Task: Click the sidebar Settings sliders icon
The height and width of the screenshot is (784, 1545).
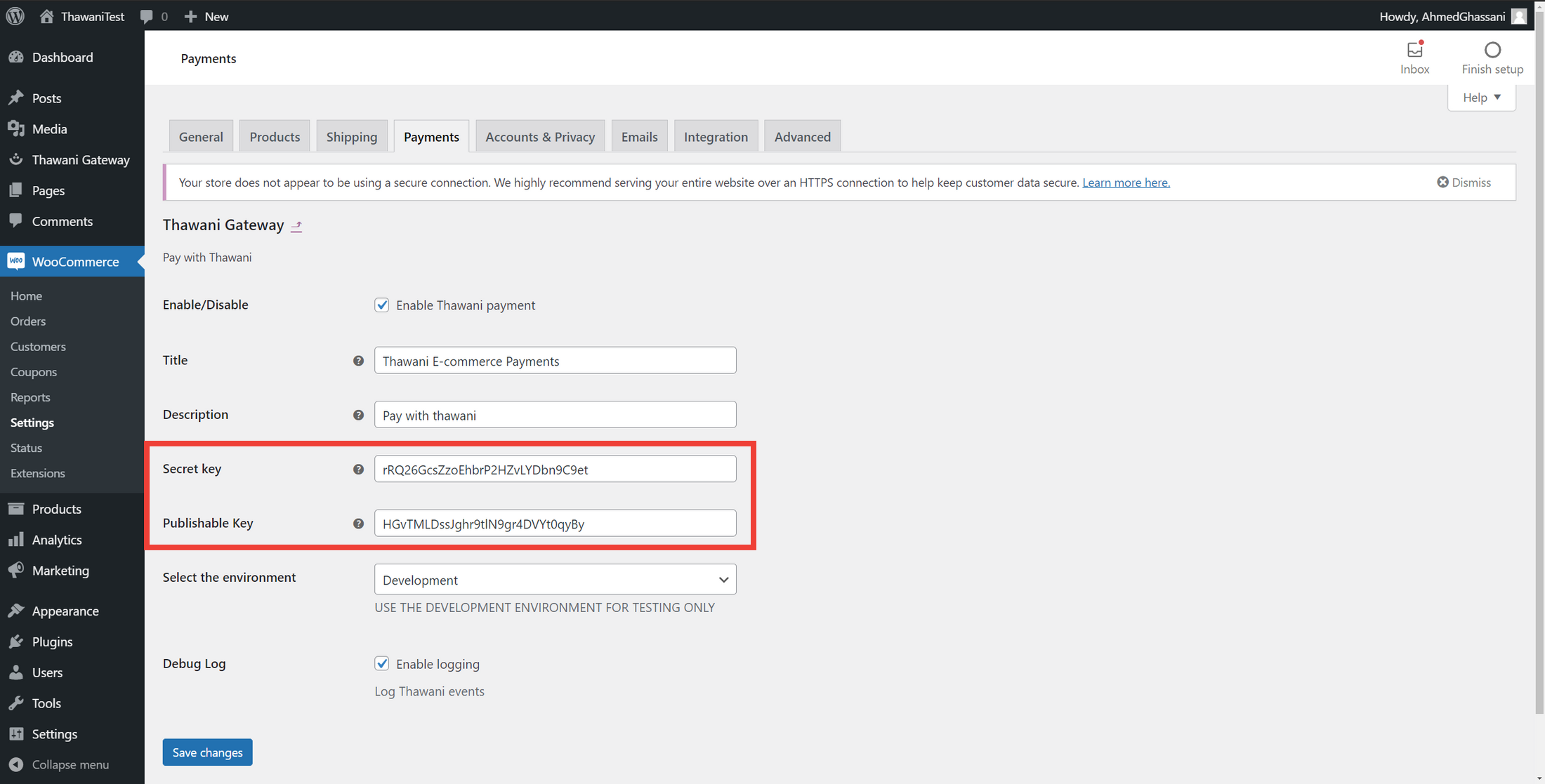Action: coord(16,733)
